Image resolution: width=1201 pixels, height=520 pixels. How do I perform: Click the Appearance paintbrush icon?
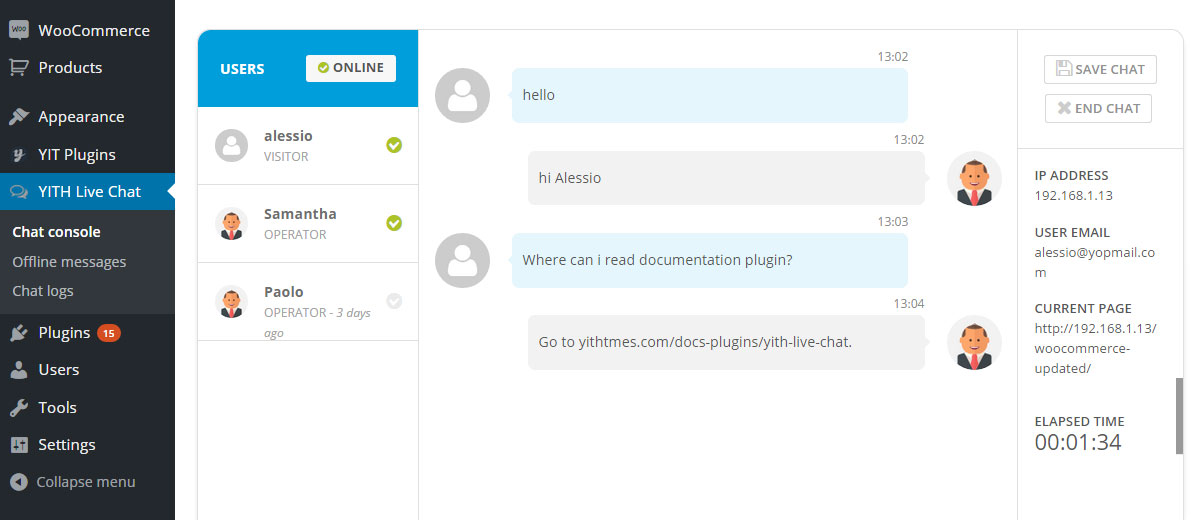tap(19, 117)
